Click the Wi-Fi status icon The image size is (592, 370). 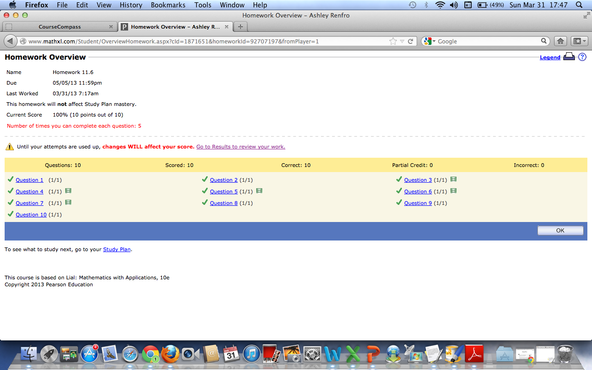pos(440,5)
